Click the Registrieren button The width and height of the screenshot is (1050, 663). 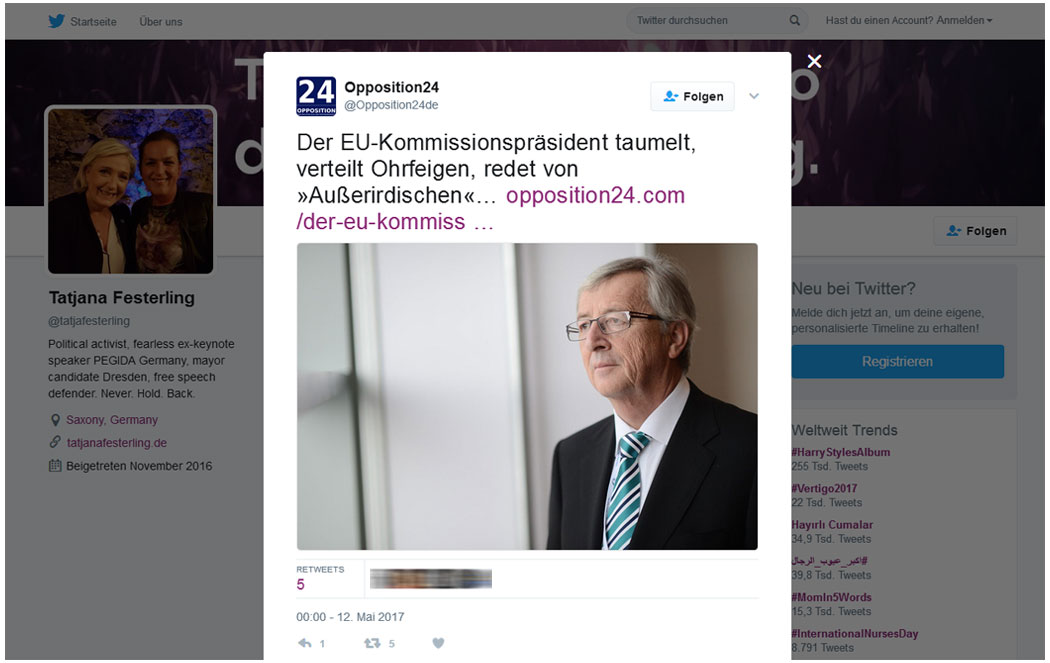(897, 362)
